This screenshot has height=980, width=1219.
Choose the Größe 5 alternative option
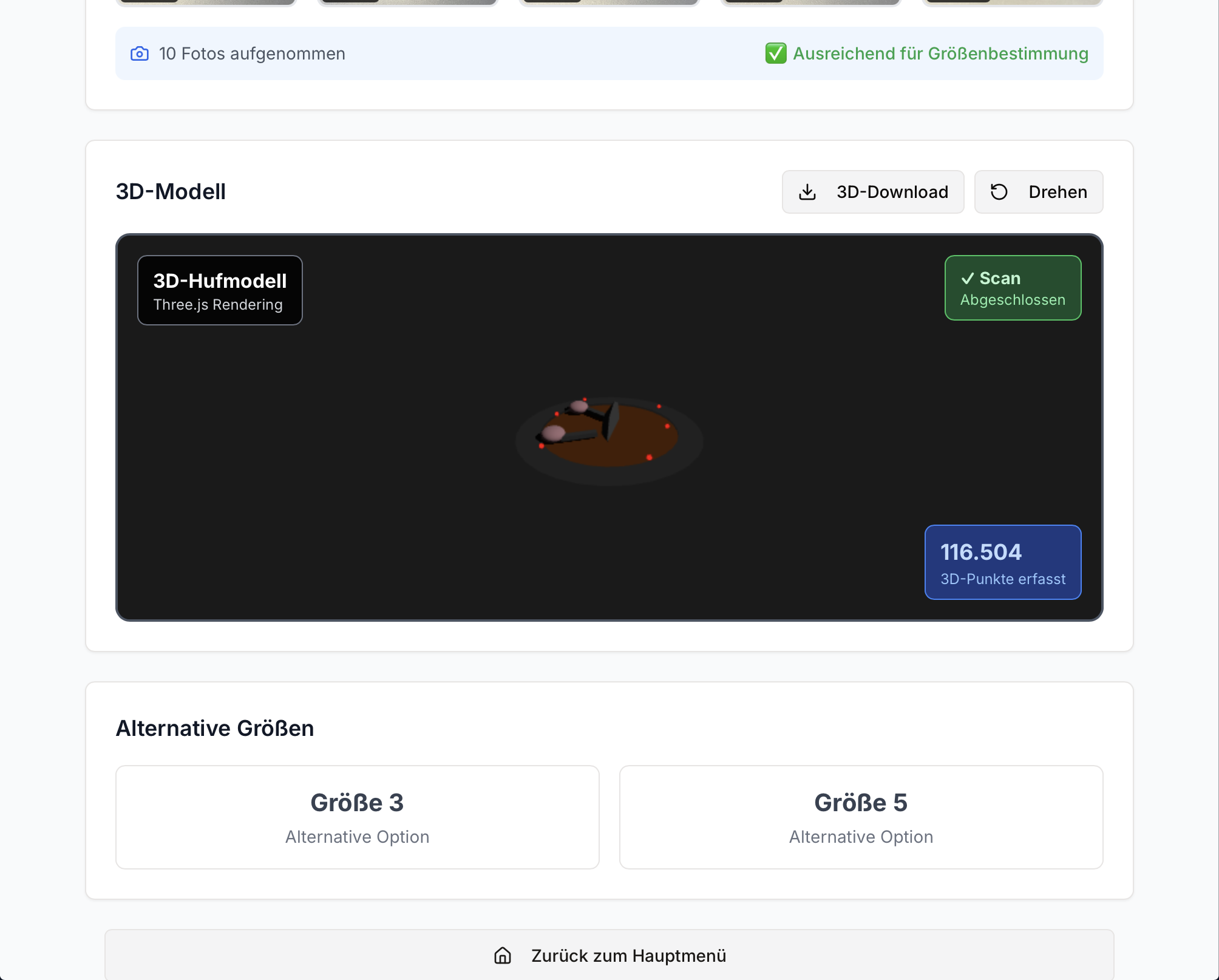pyautogui.click(x=860, y=817)
